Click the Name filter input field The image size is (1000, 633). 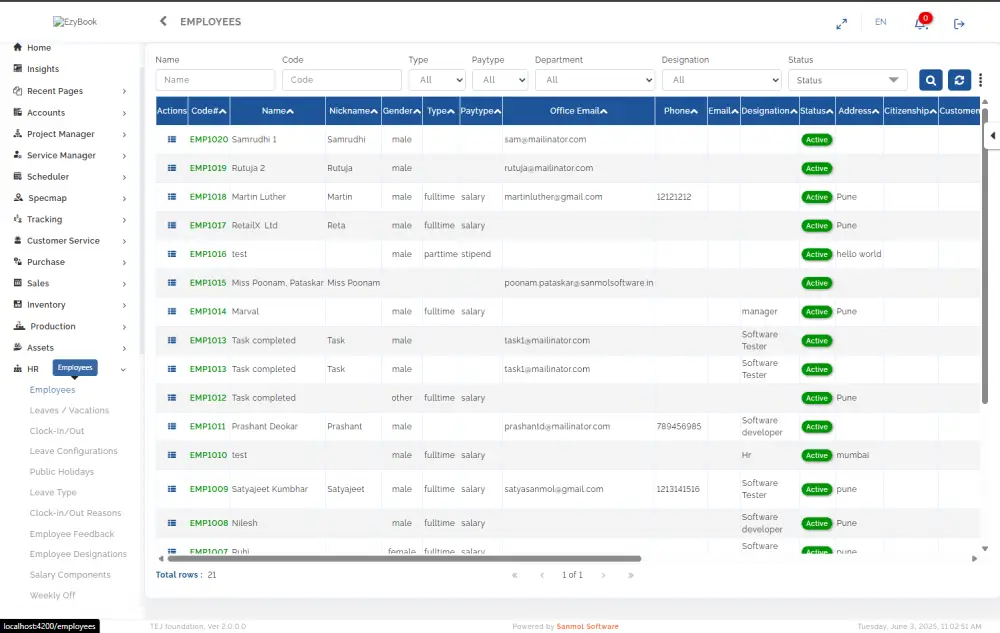tap(214, 80)
